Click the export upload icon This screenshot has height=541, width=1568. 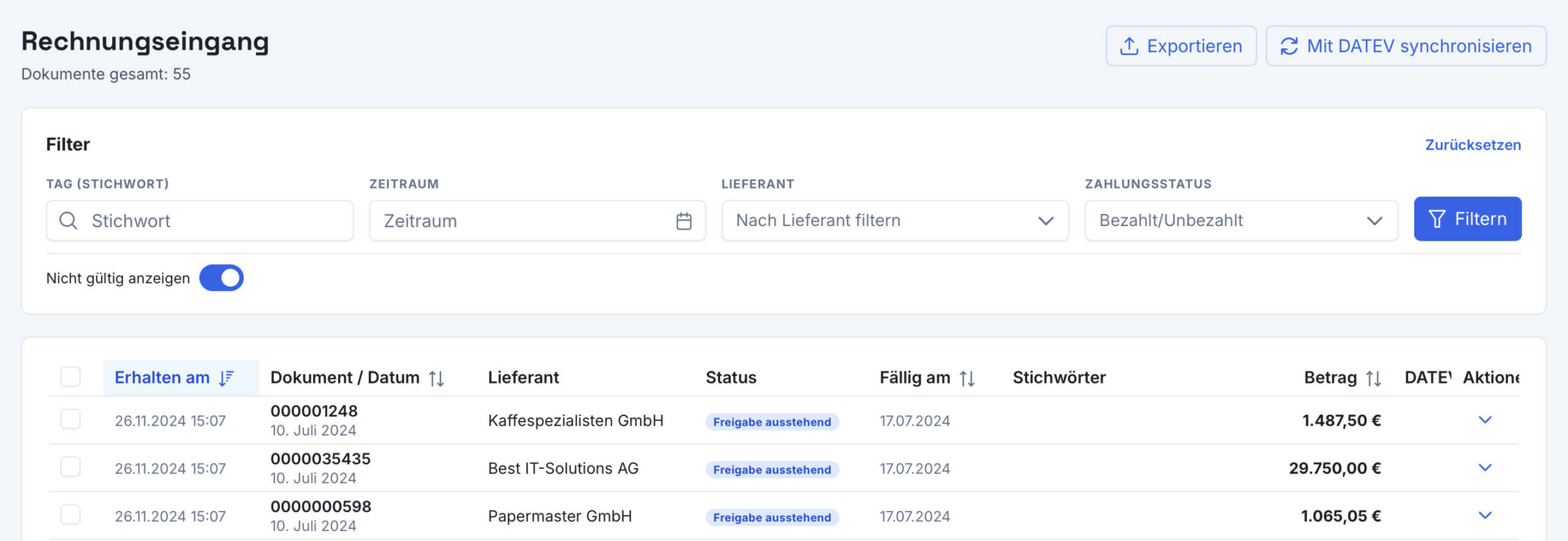pos(1129,46)
